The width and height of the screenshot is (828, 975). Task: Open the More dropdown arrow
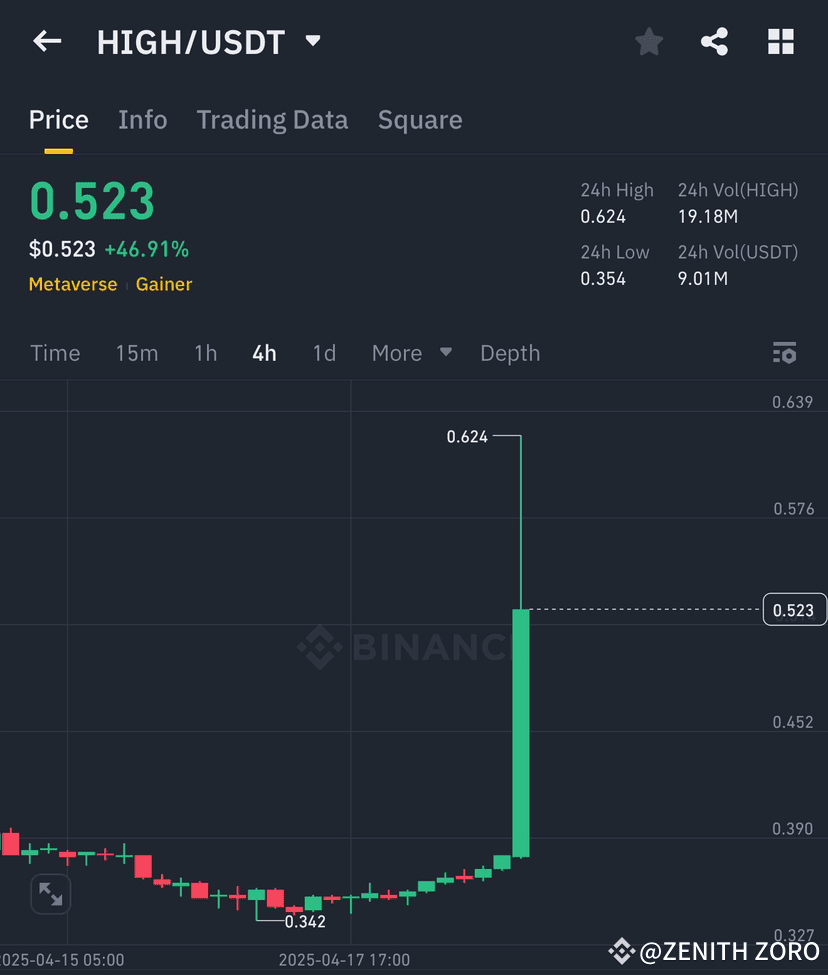click(x=445, y=352)
